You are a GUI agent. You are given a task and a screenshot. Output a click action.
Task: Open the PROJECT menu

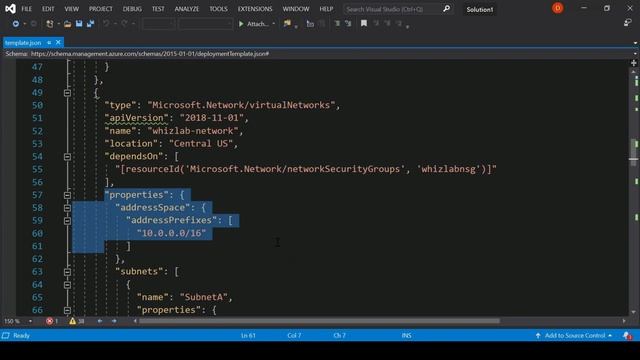(x=100, y=9)
